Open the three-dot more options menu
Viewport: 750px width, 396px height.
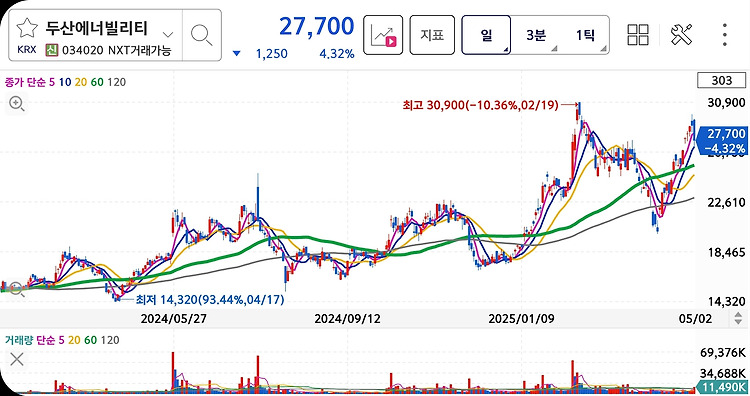tap(725, 35)
